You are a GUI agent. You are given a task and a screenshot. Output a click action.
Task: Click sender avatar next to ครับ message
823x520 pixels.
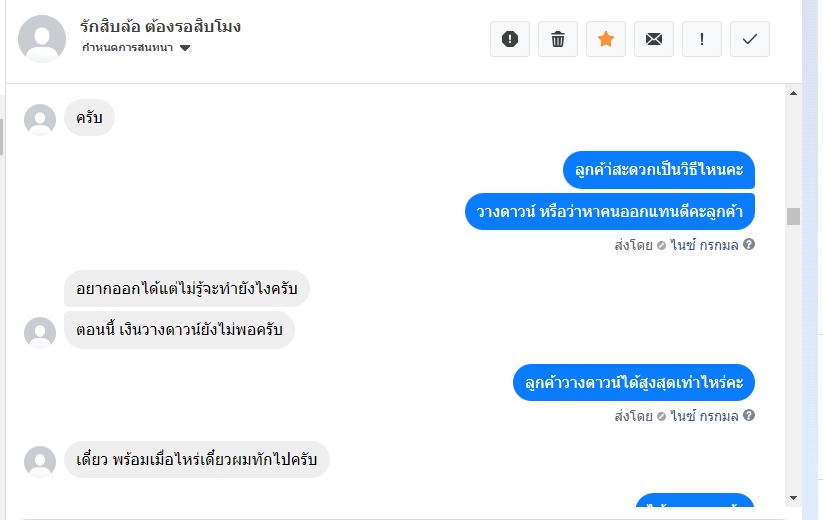(x=40, y=119)
